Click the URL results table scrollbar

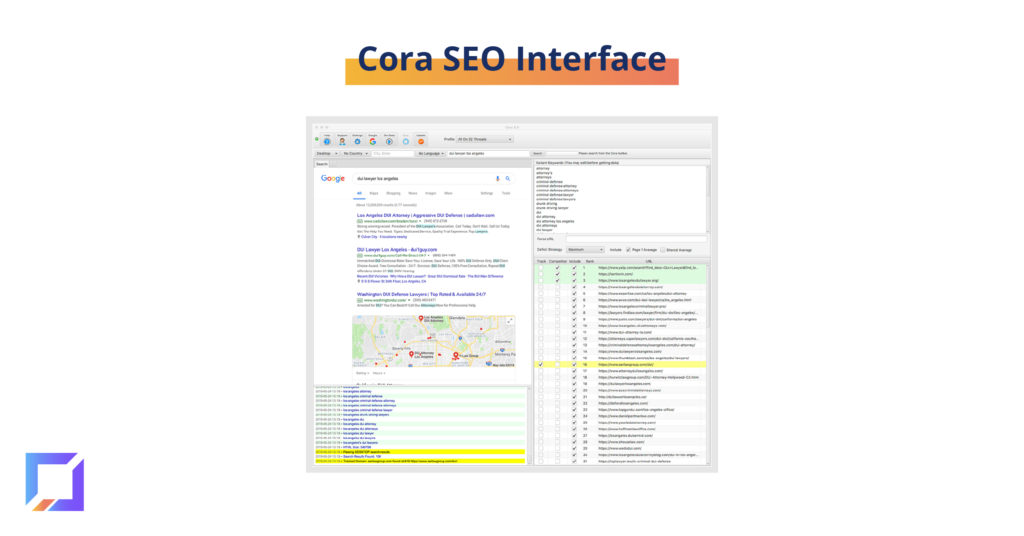[x=708, y=363]
